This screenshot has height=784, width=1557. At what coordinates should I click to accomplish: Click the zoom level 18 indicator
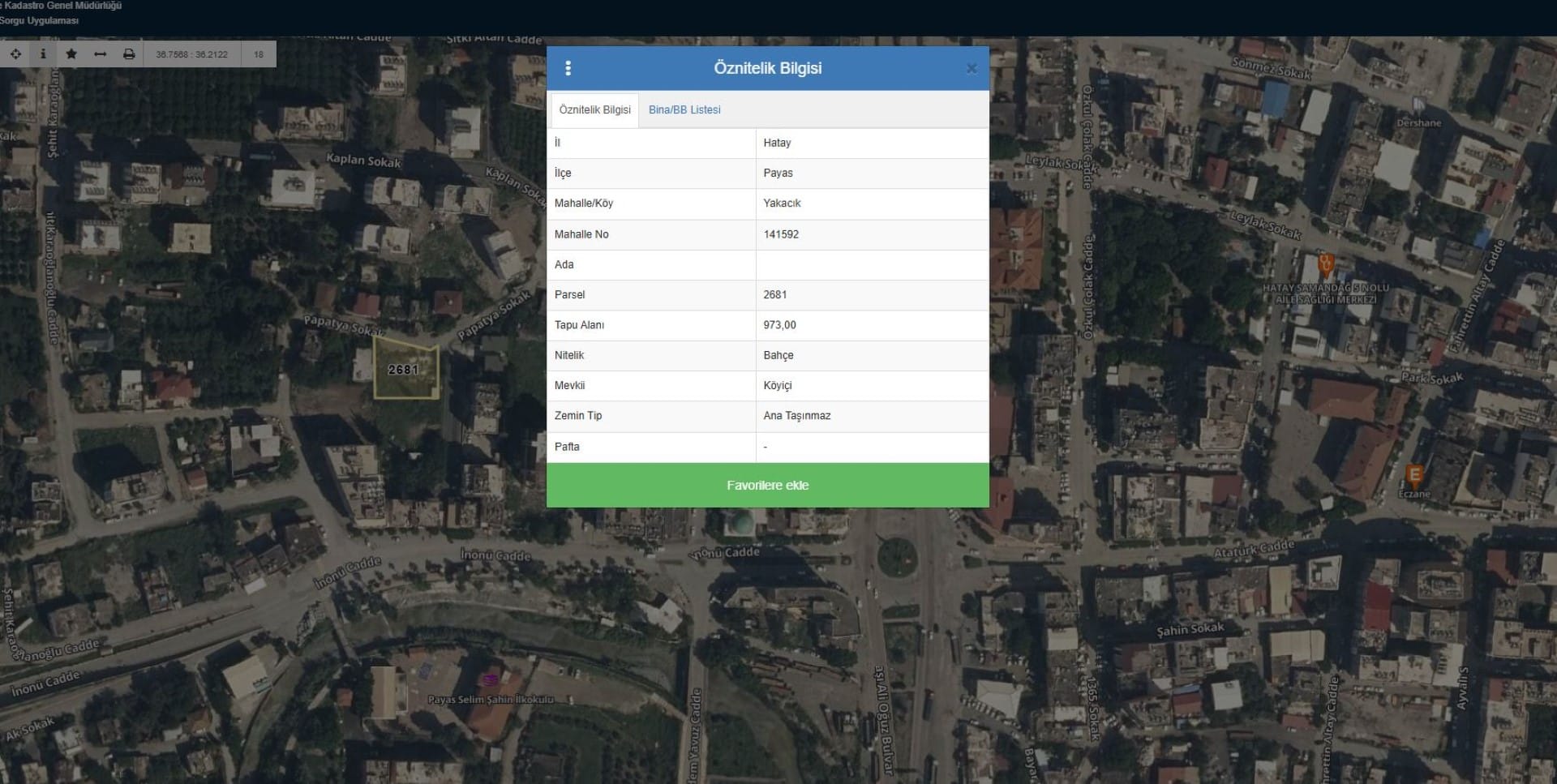coord(259,54)
